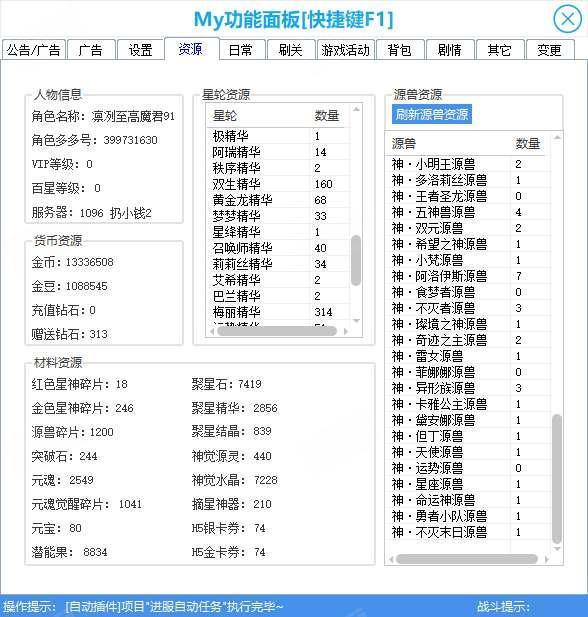The image size is (588, 617).
Task: Open the 游戏活动 tab
Action: [345, 50]
